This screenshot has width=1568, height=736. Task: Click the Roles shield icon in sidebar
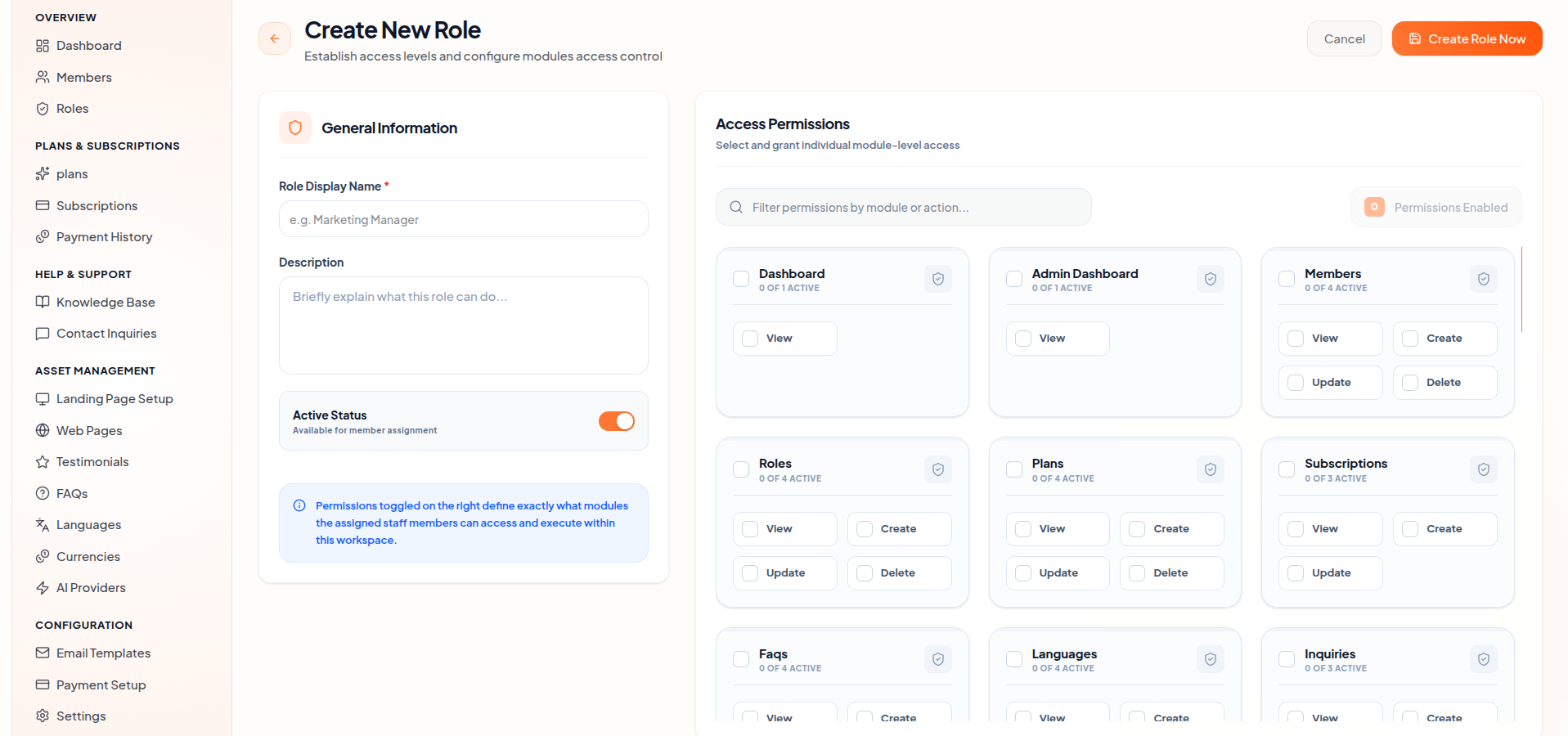click(43, 109)
